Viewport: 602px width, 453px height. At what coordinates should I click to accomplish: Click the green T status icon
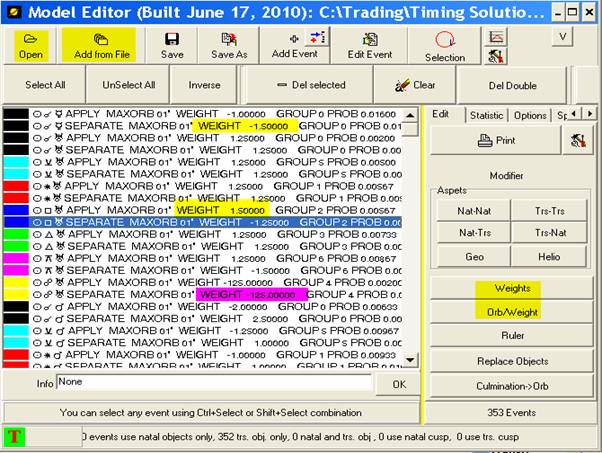pyautogui.click(x=15, y=437)
